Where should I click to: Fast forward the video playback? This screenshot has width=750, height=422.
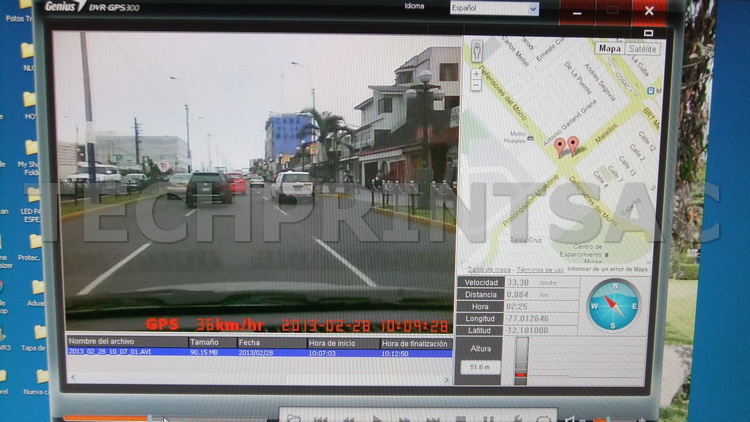click(405, 420)
